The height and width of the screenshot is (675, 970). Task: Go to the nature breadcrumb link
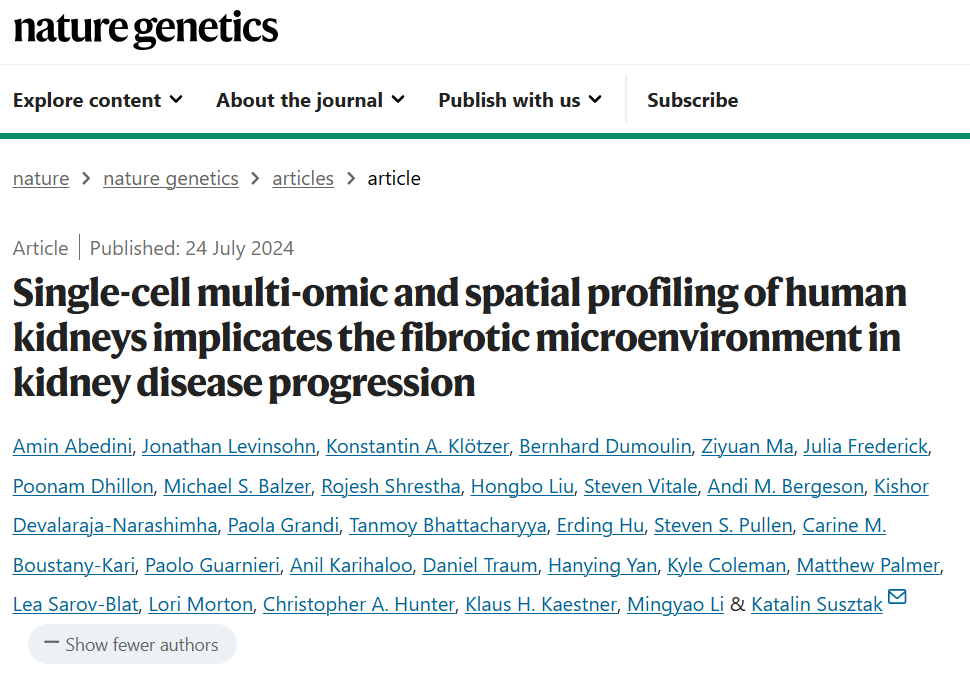pos(41,179)
